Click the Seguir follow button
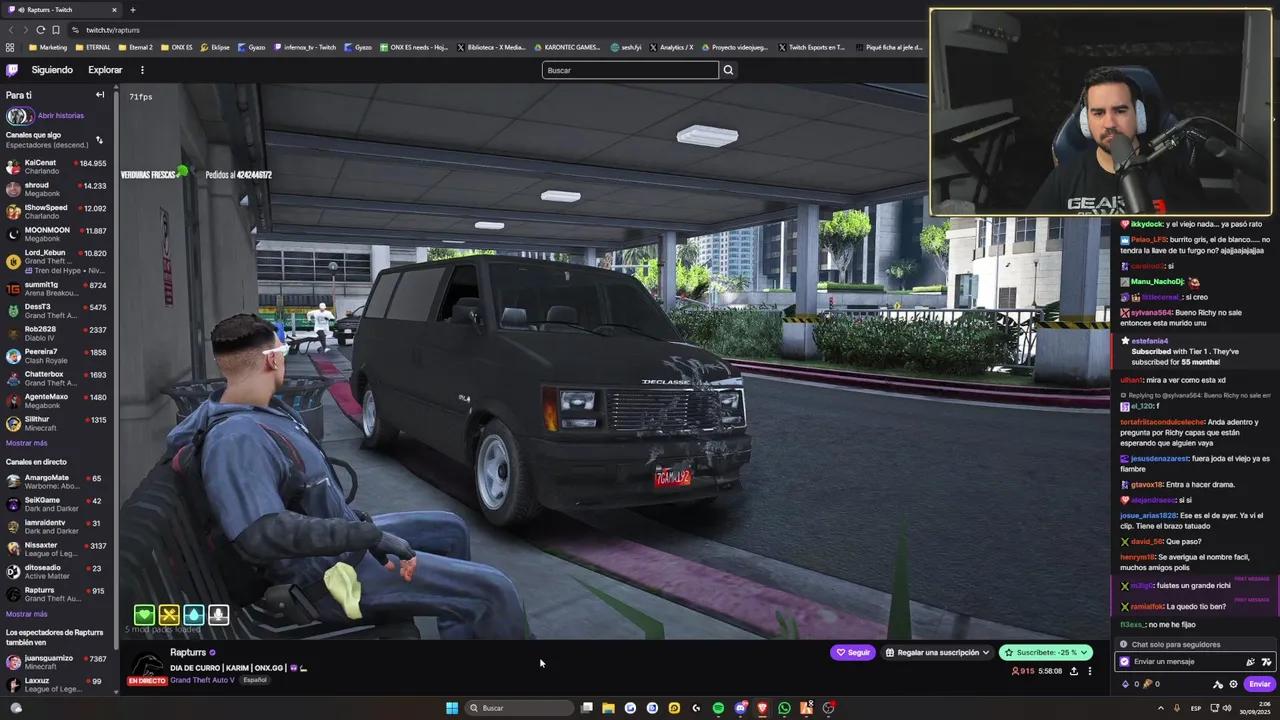This screenshot has width=1280, height=720. tap(853, 652)
